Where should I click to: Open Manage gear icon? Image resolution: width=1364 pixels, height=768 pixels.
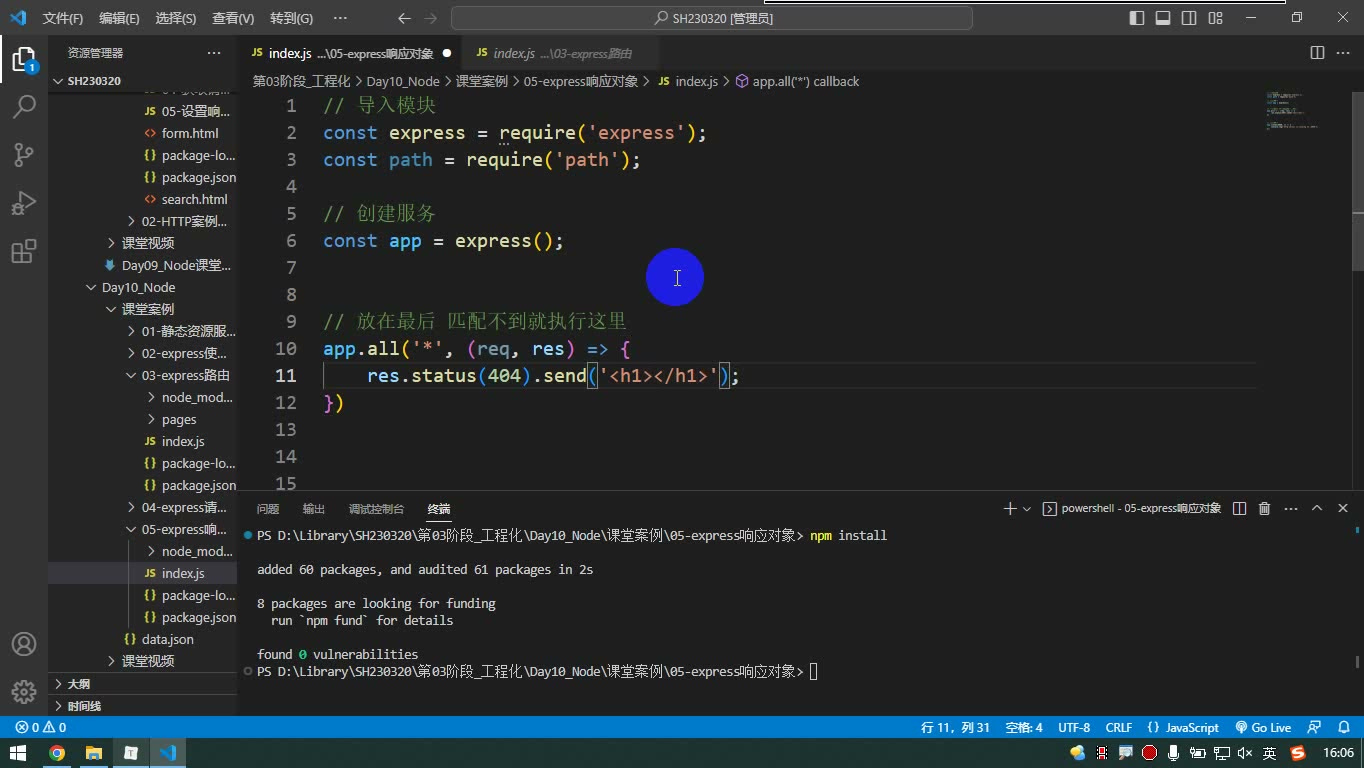coord(24,691)
